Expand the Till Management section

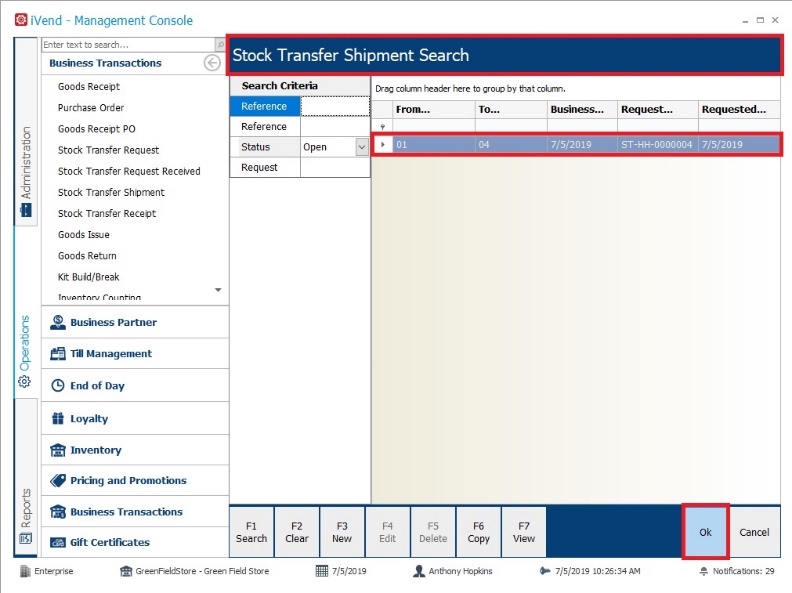[x=135, y=354]
